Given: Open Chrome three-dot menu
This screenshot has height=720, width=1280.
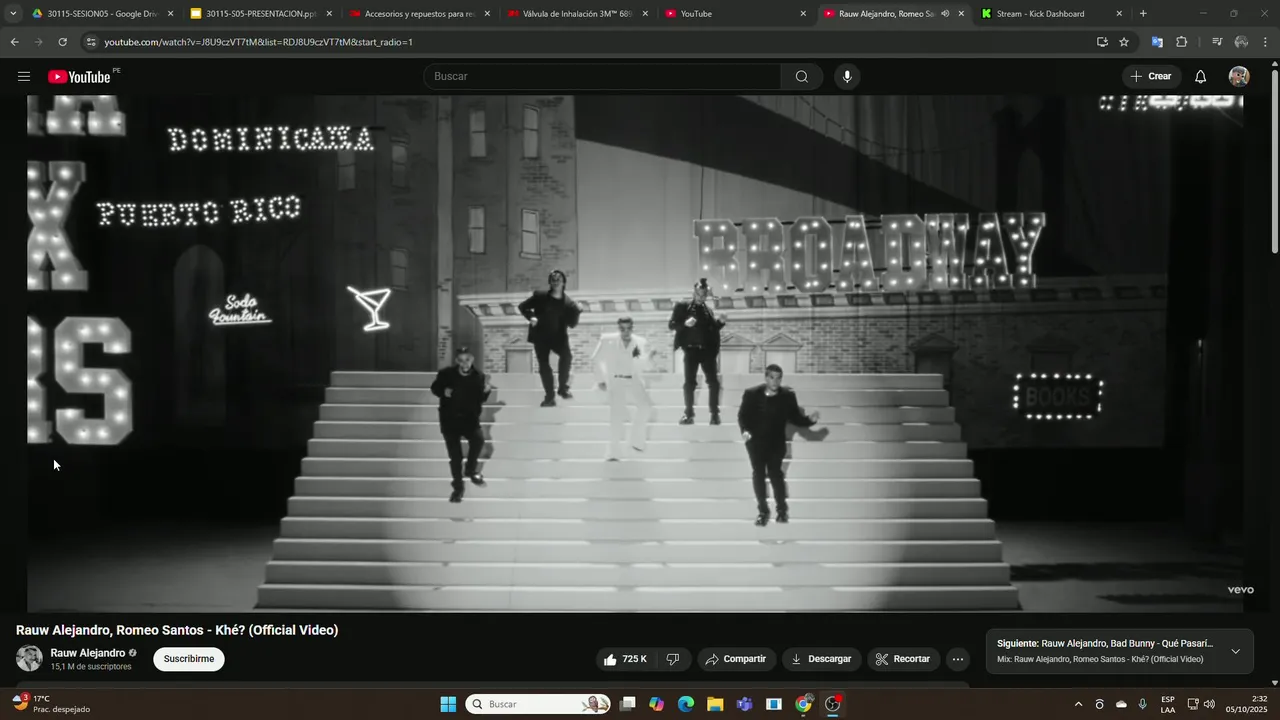Looking at the screenshot, I should (x=1266, y=42).
